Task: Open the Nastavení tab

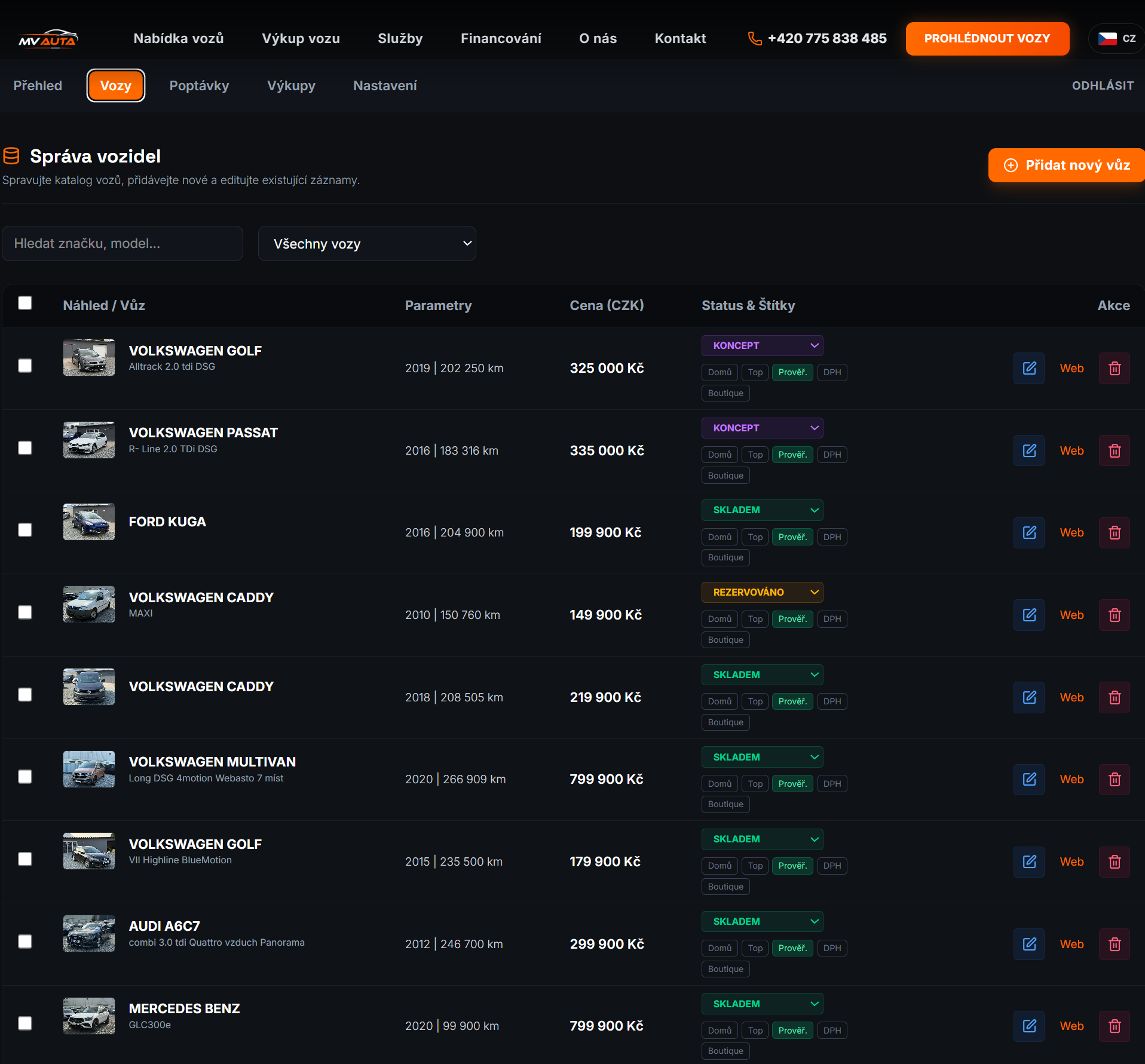Action: [385, 85]
